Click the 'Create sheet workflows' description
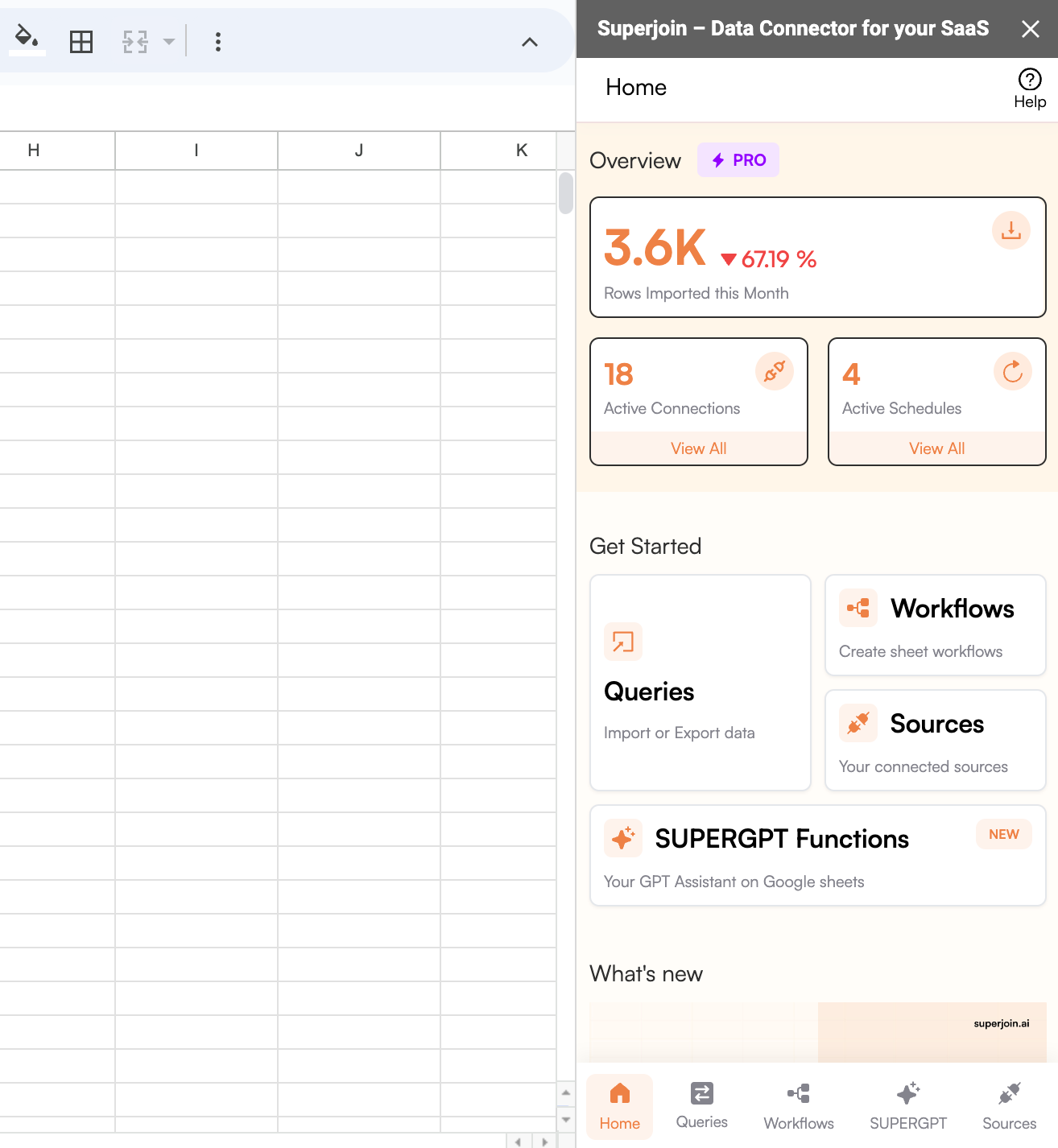 (x=921, y=651)
